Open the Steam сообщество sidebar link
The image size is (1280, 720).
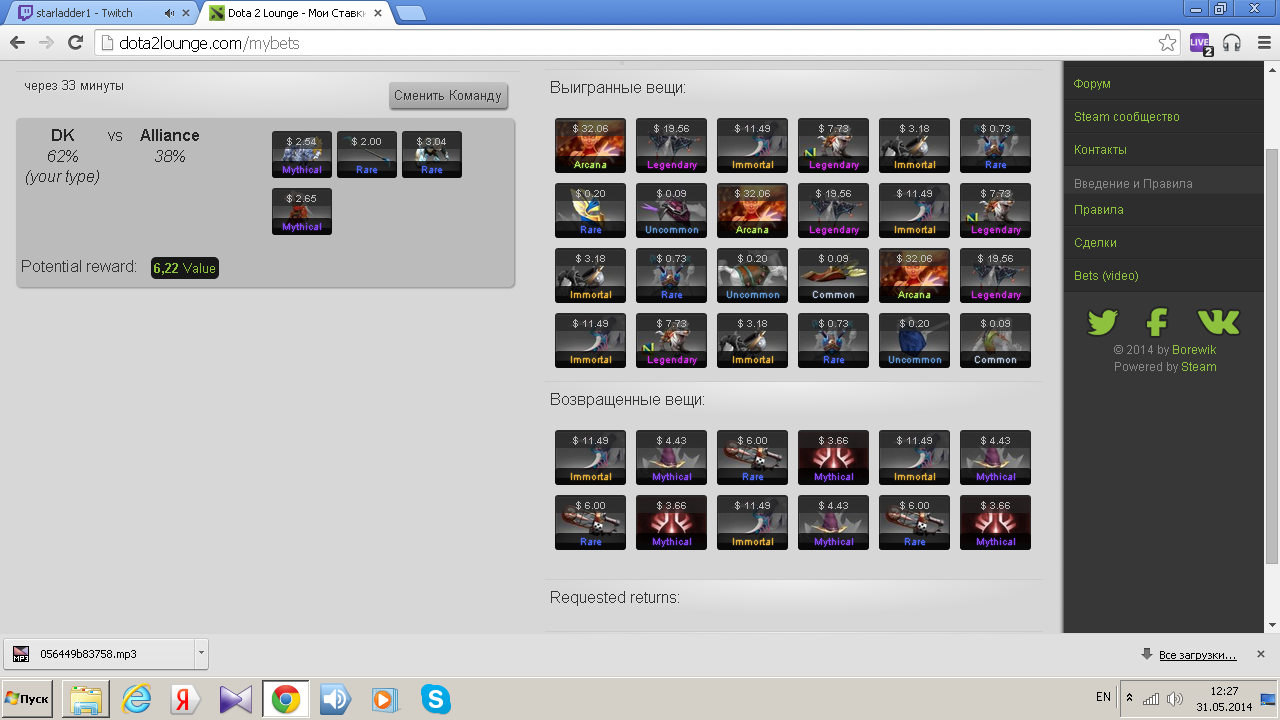[1127, 117]
